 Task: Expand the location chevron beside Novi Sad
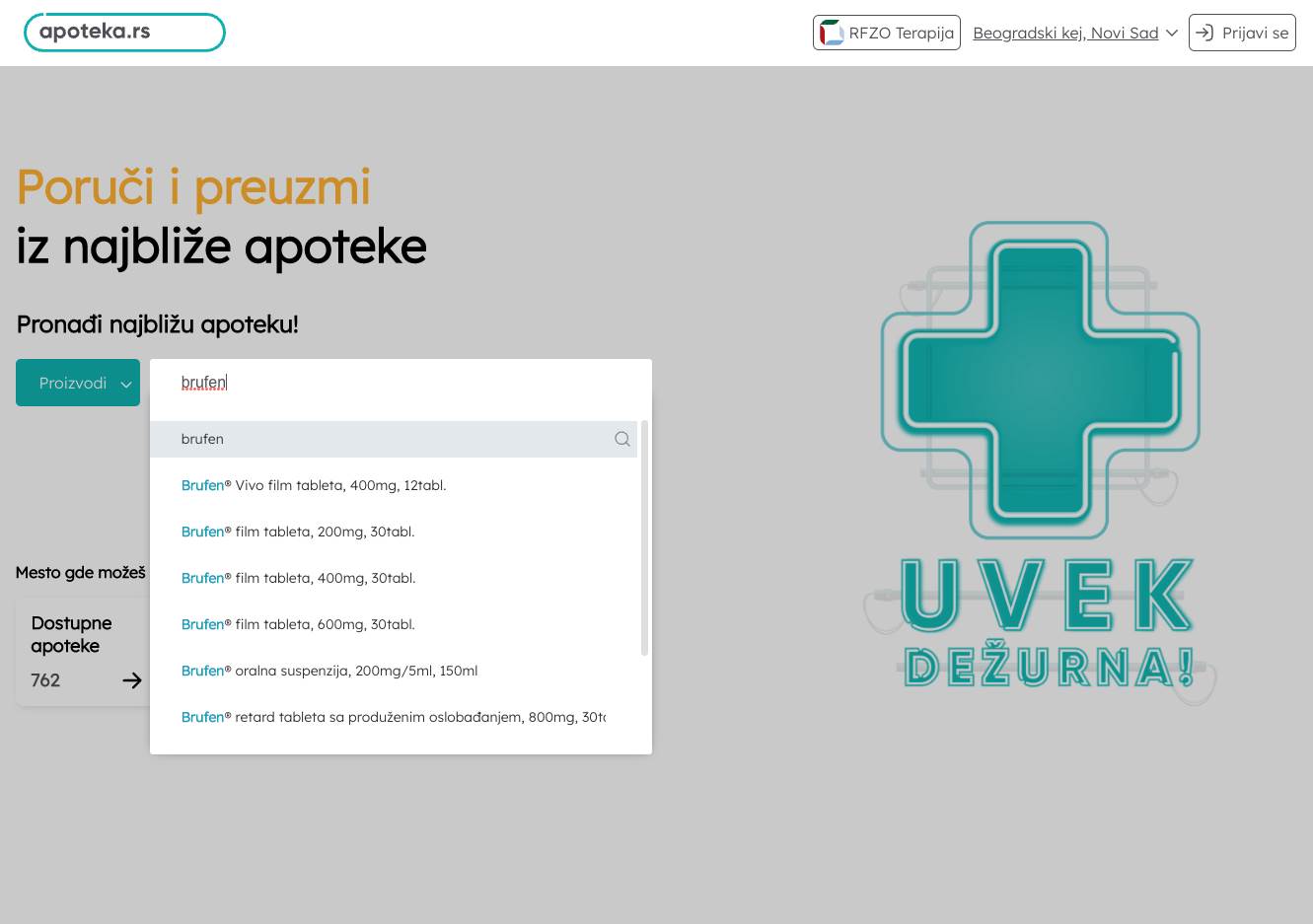point(1172,33)
